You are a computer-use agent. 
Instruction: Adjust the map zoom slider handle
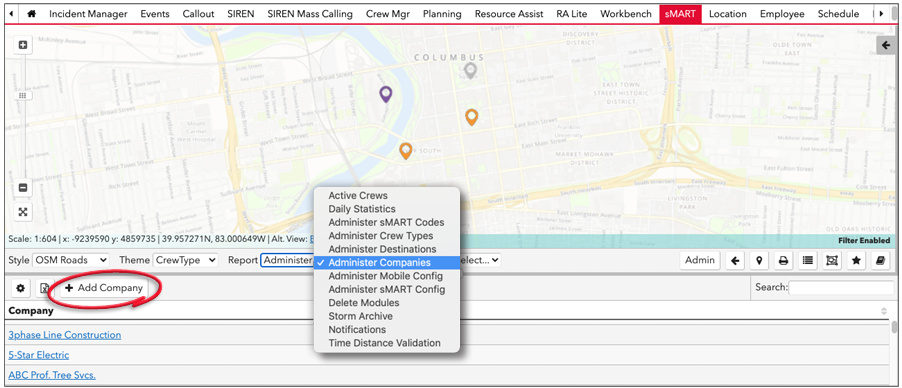(x=23, y=96)
